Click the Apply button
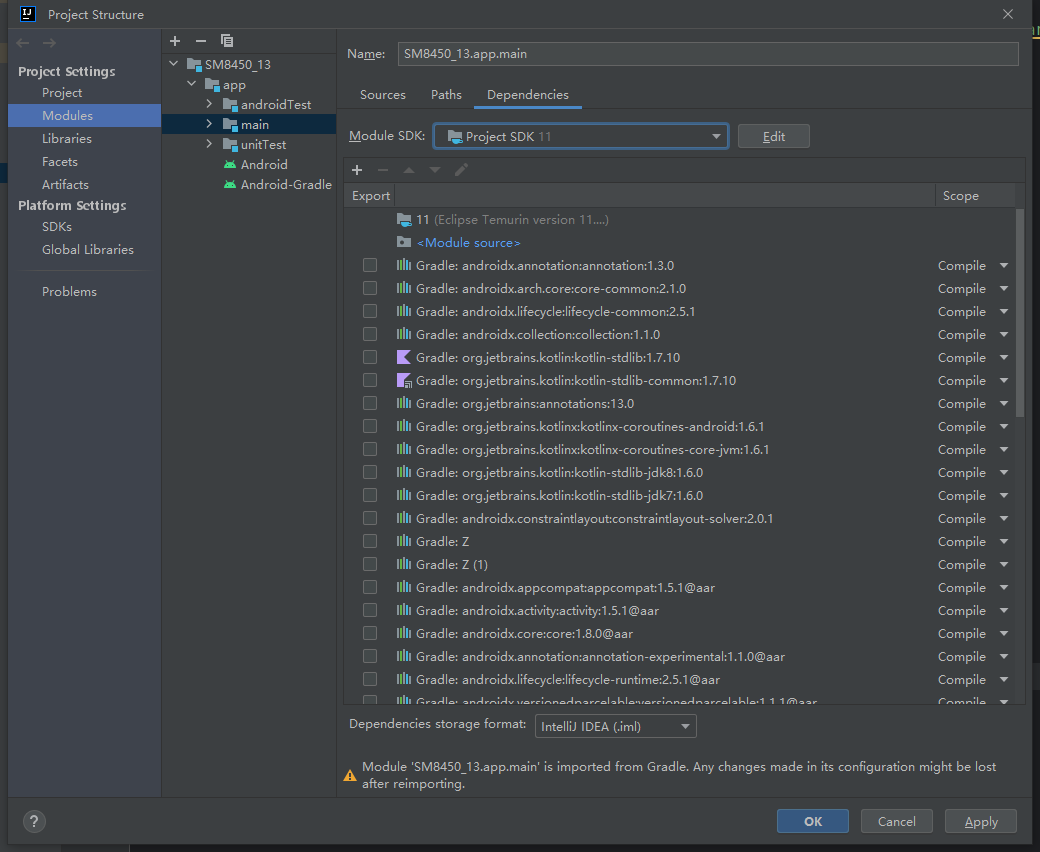Screen dimensions: 1040x852 click(981, 822)
